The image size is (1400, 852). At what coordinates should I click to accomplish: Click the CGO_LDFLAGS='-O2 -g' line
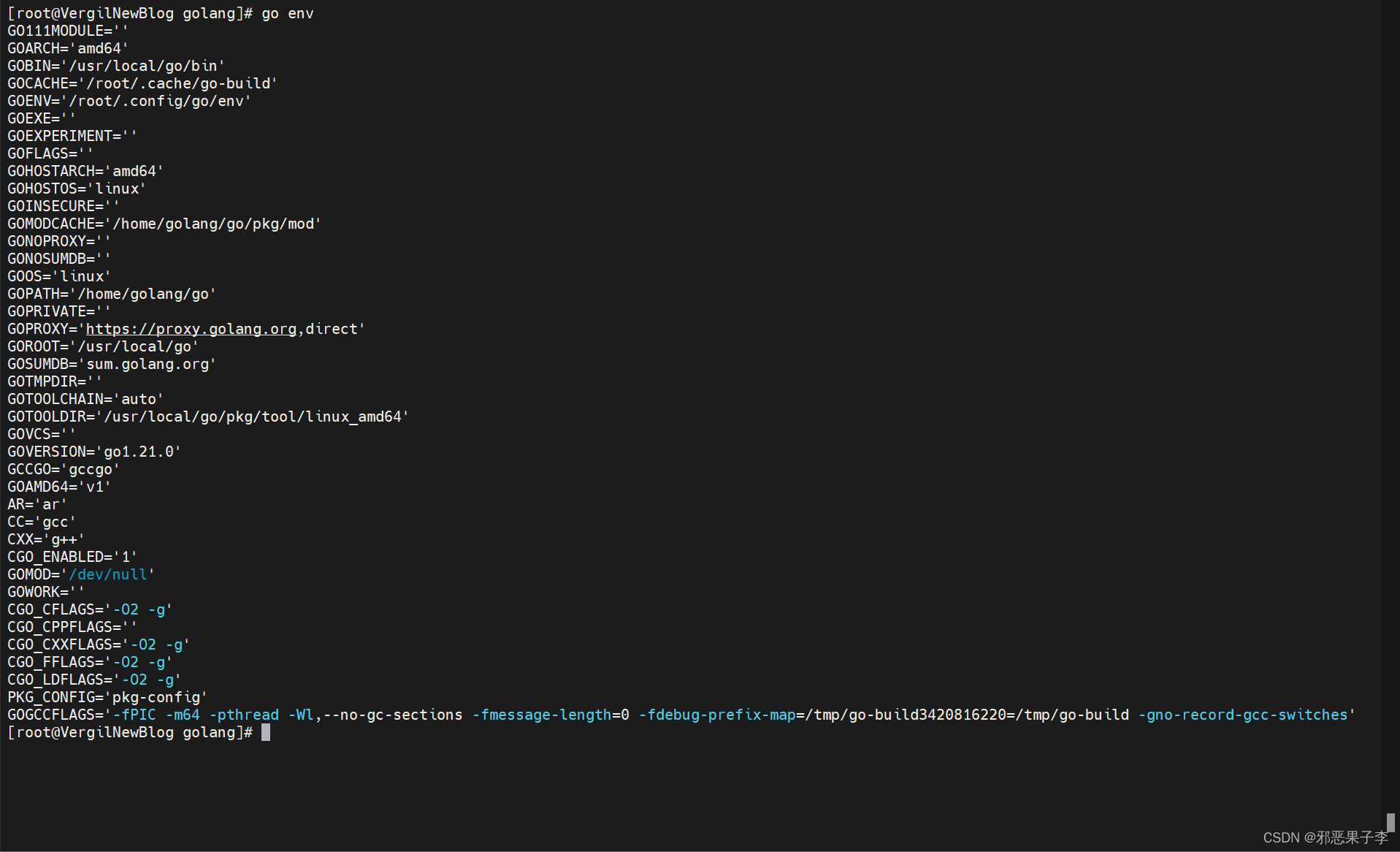click(x=94, y=680)
